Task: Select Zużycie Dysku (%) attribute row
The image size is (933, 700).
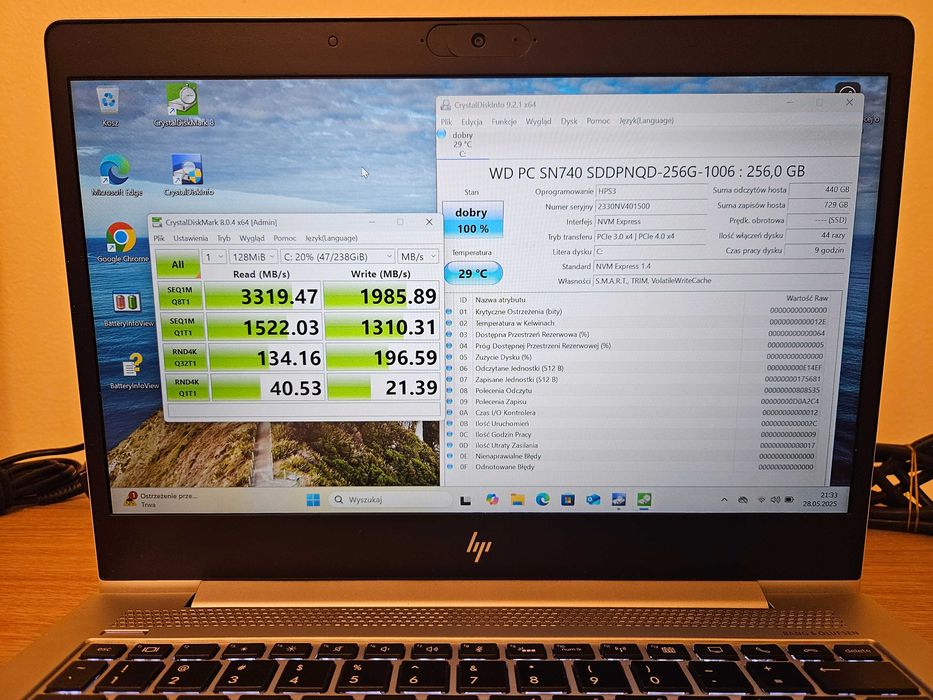Action: pyautogui.click(x=637, y=357)
